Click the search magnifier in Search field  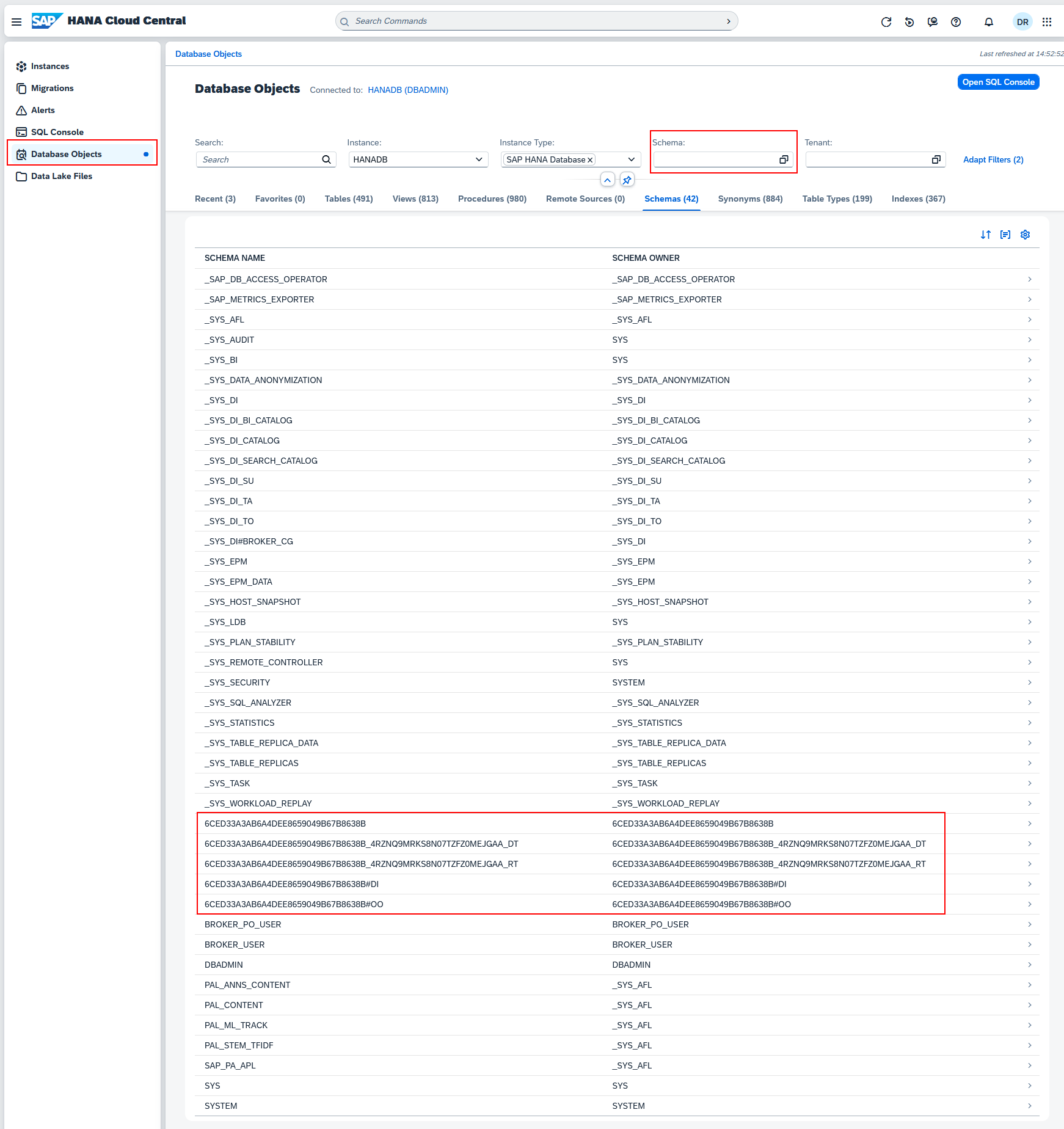[327, 159]
